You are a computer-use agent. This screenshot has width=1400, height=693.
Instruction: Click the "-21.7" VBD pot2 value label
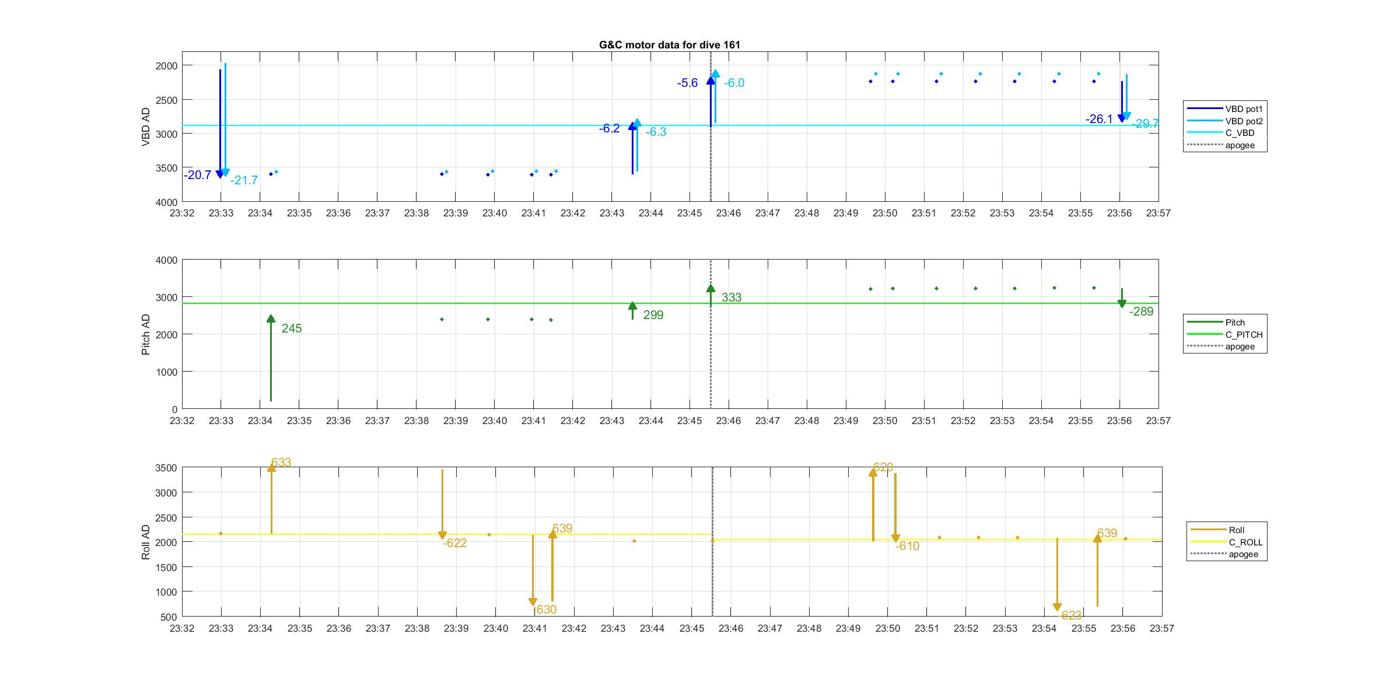244,180
